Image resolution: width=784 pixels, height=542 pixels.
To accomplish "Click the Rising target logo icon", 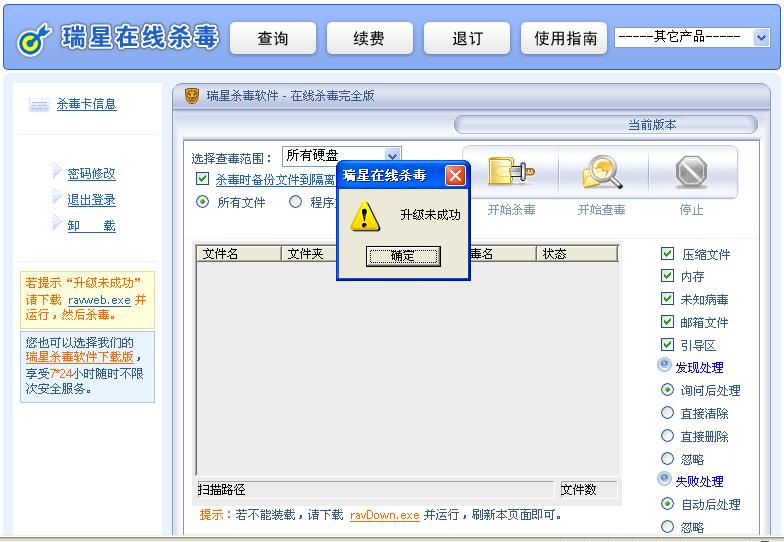I will click(34, 40).
